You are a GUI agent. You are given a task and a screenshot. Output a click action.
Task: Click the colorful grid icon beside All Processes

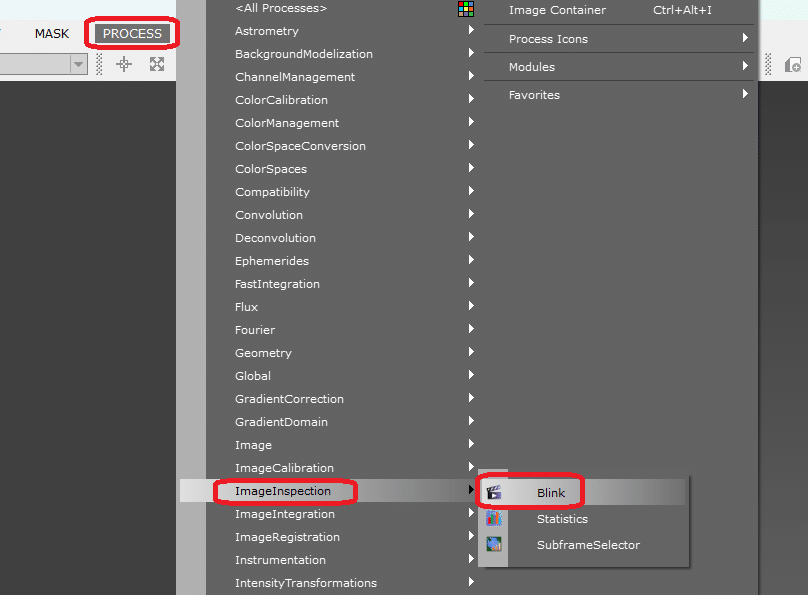point(466,9)
